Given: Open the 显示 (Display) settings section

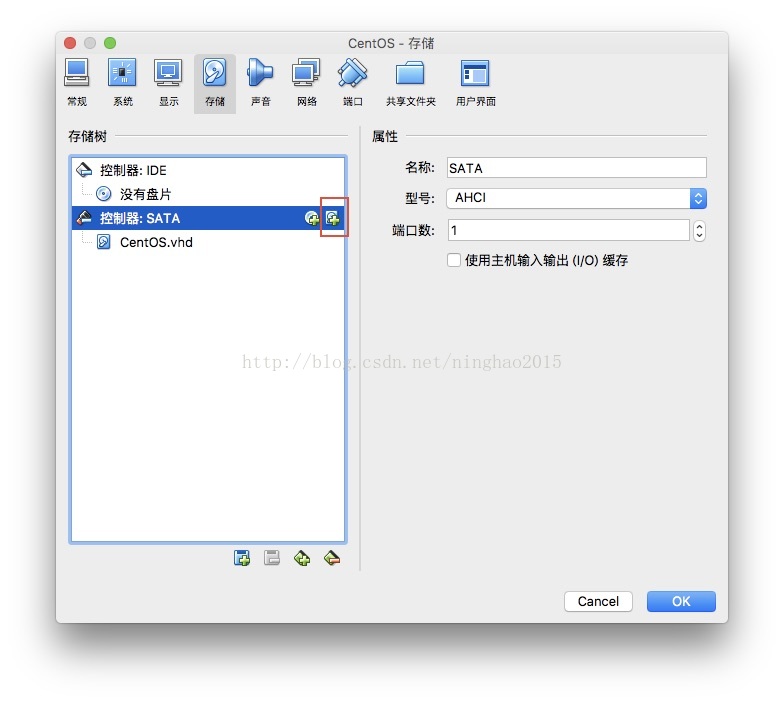Looking at the screenshot, I should coord(168,83).
